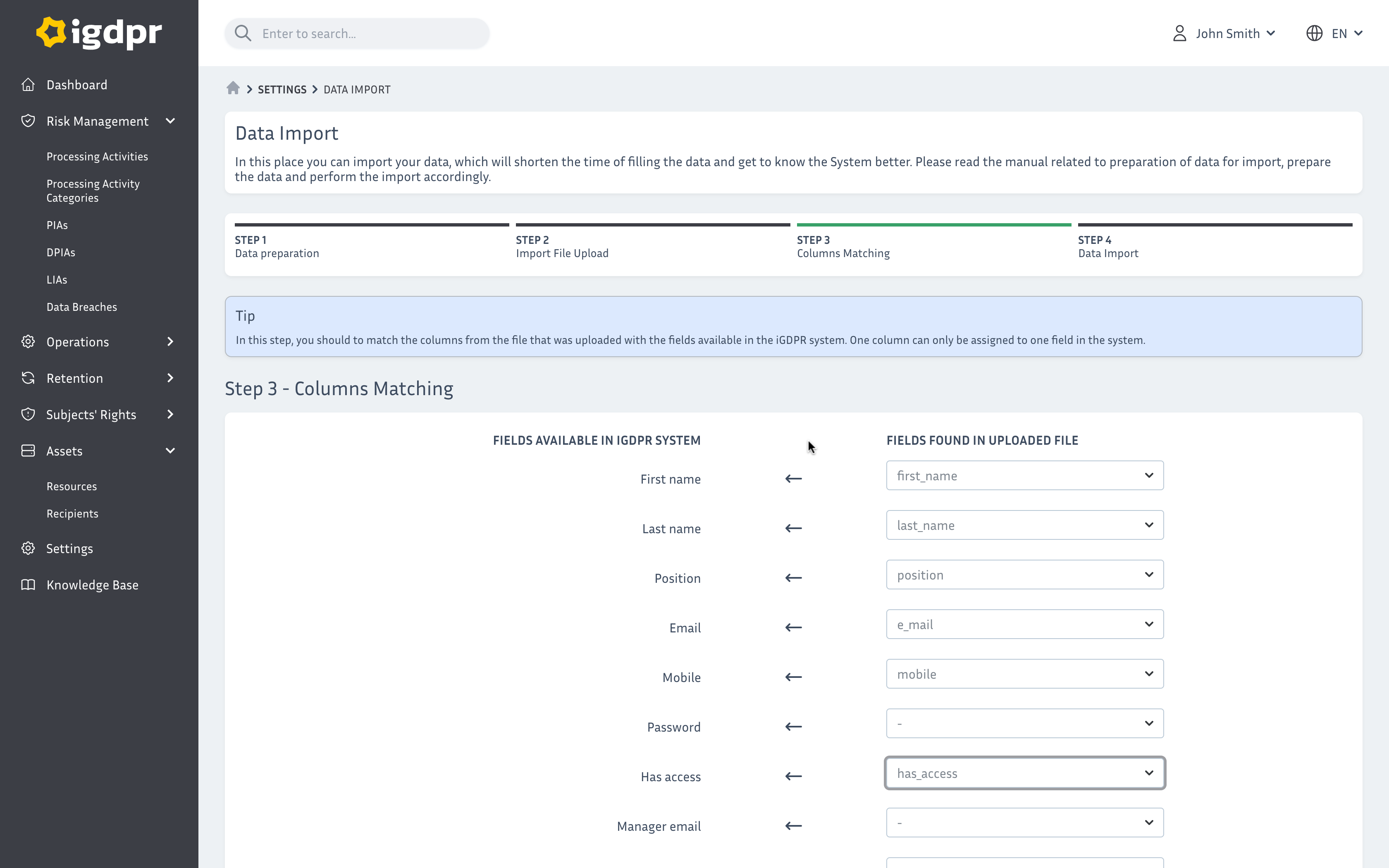The width and height of the screenshot is (1389, 868).
Task: Open Processing Activities in sidebar
Action: [97, 156]
